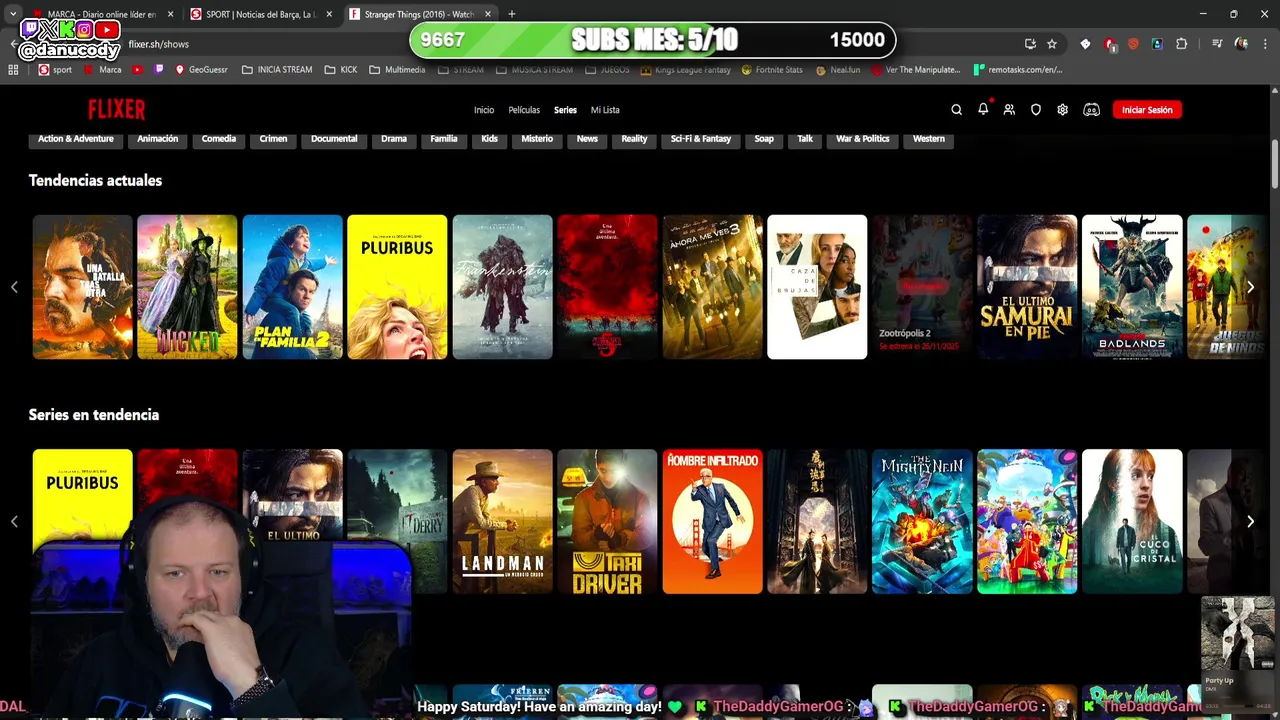
Task: Click the shield icon in Flixer header
Action: tap(1036, 110)
